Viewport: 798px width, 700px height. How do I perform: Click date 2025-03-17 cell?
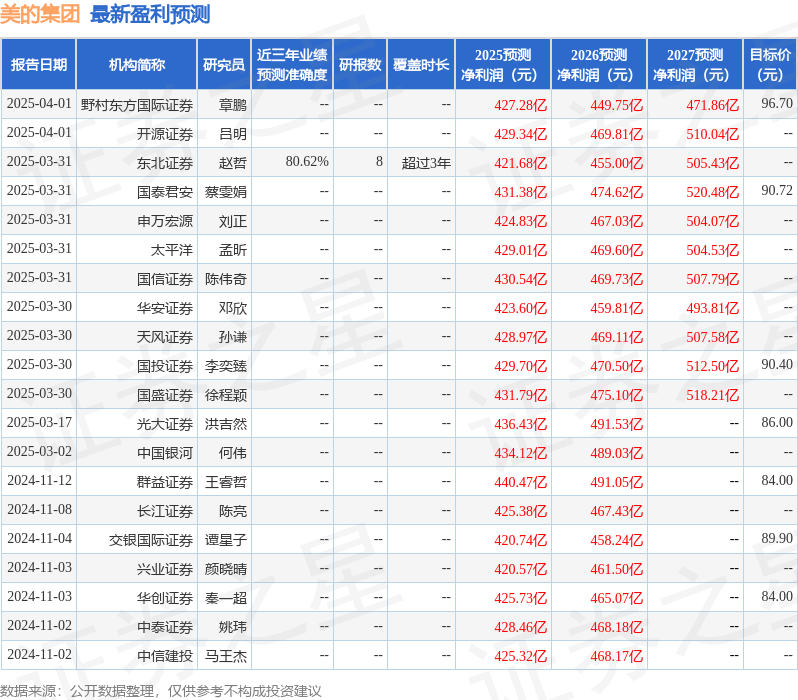click(x=39, y=423)
